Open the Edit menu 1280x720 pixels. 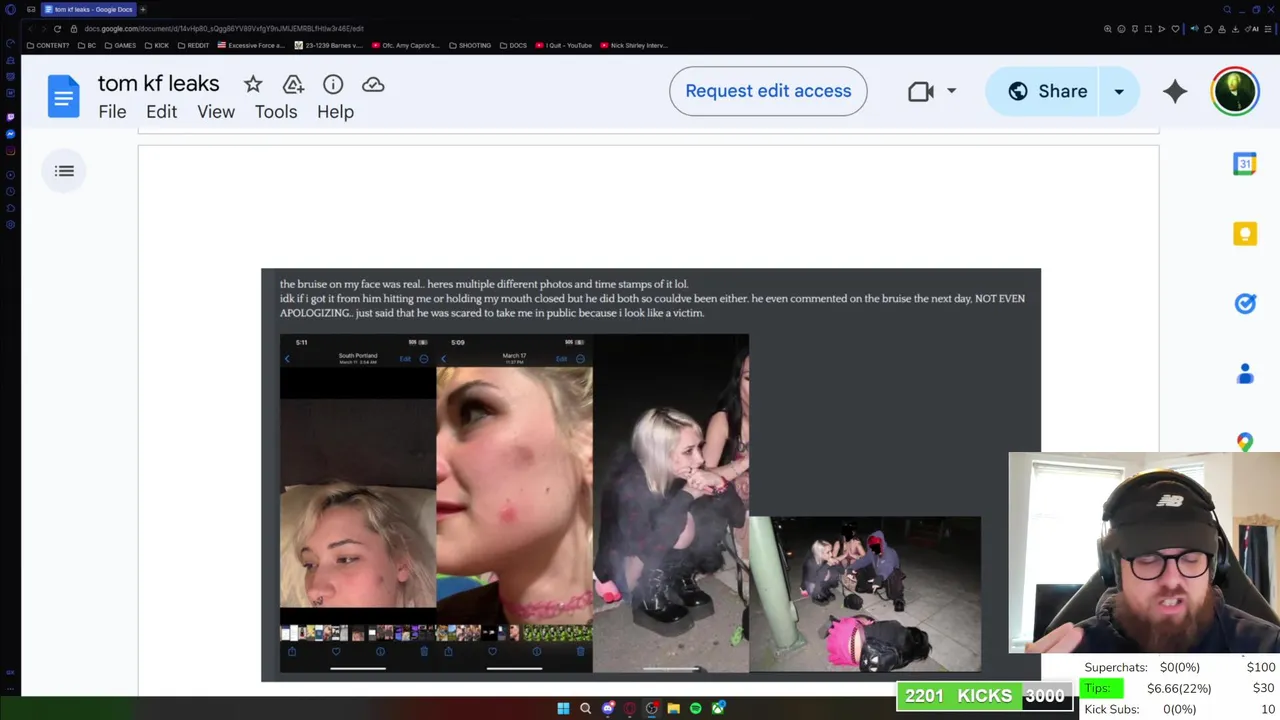161,112
